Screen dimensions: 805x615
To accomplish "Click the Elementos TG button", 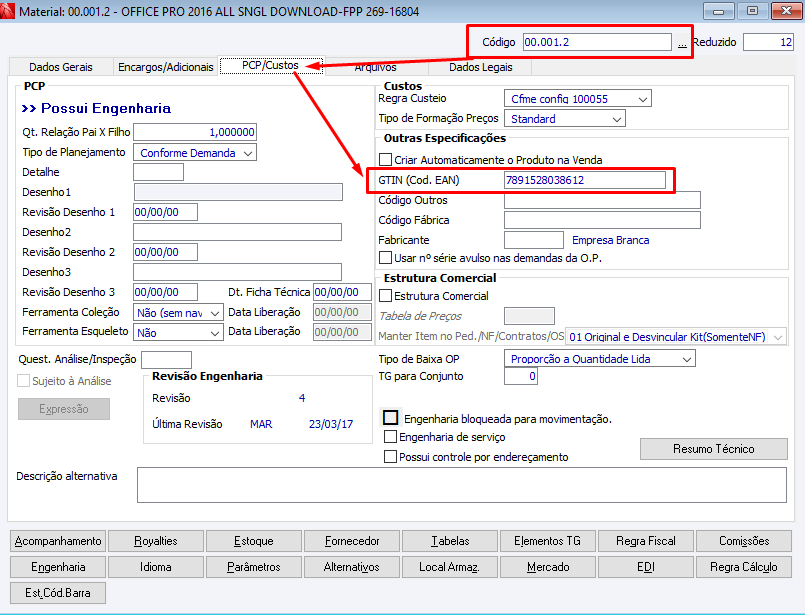I will coord(548,541).
